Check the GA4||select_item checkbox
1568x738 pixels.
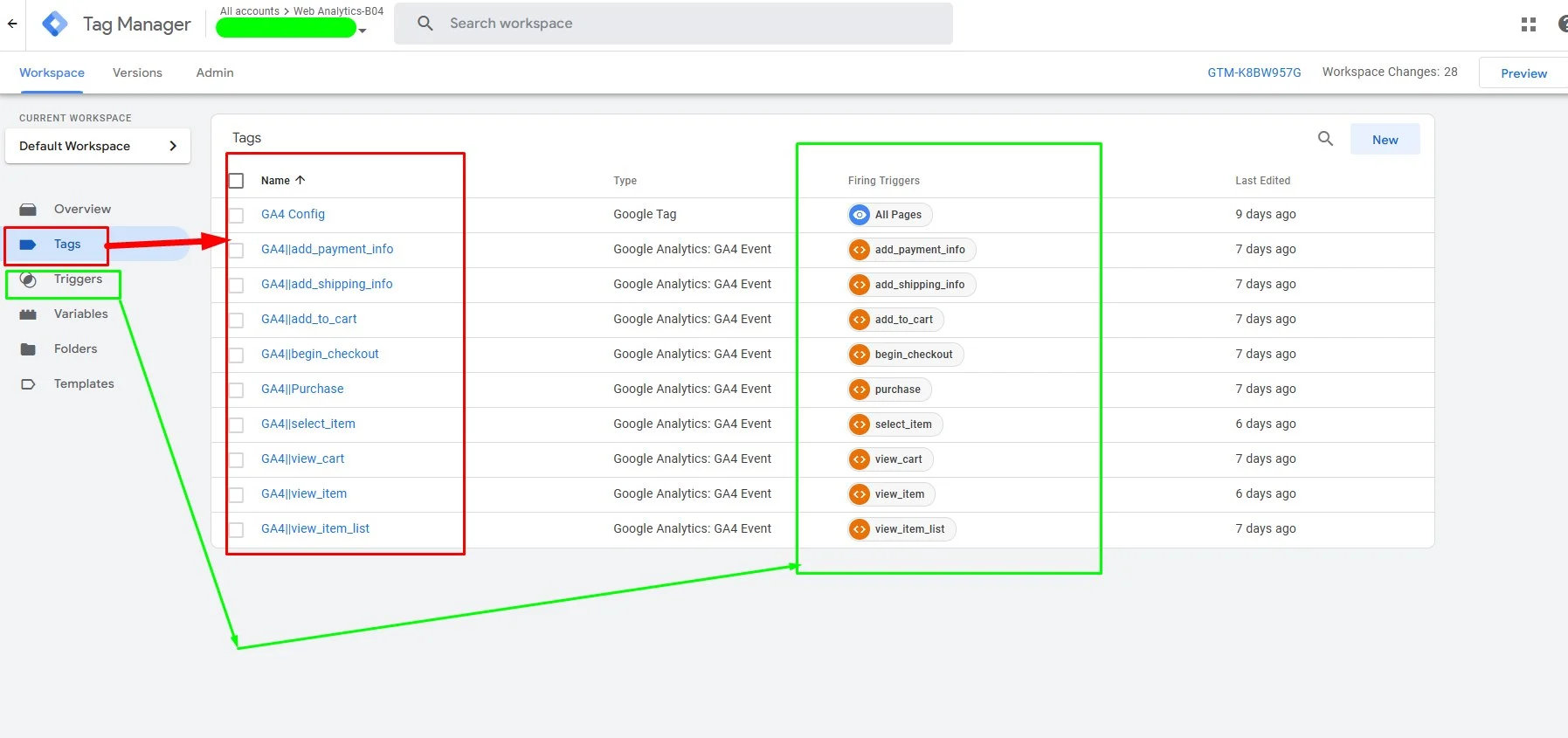coord(236,425)
